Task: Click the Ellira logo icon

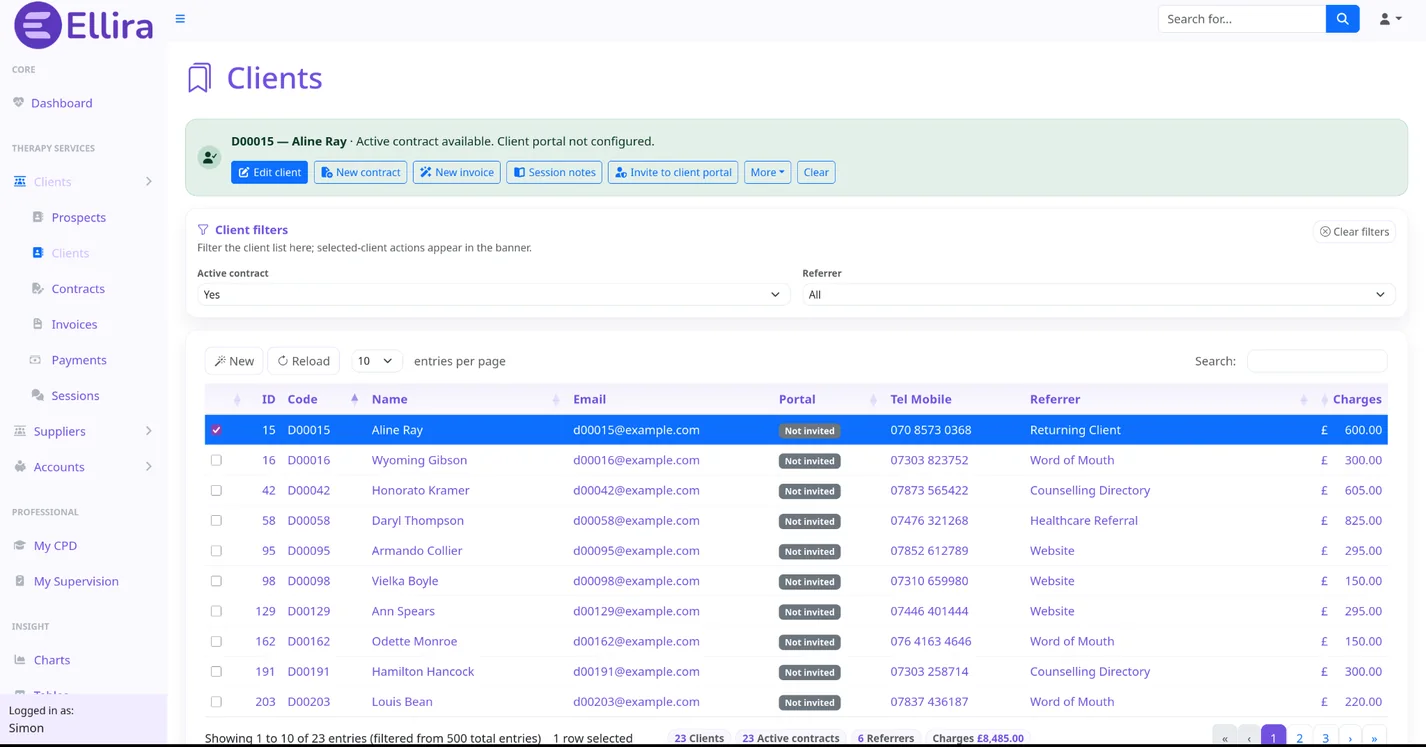Action: [x=38, y=25]
